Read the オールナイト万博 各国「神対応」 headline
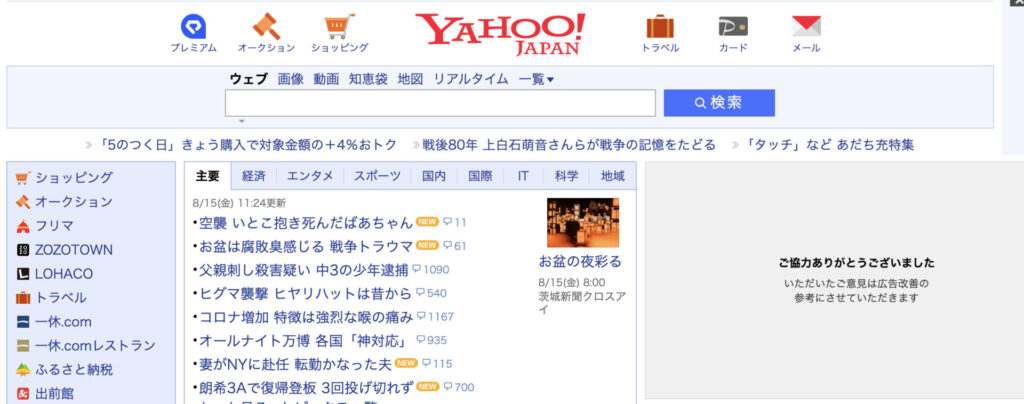 point(304,340)
